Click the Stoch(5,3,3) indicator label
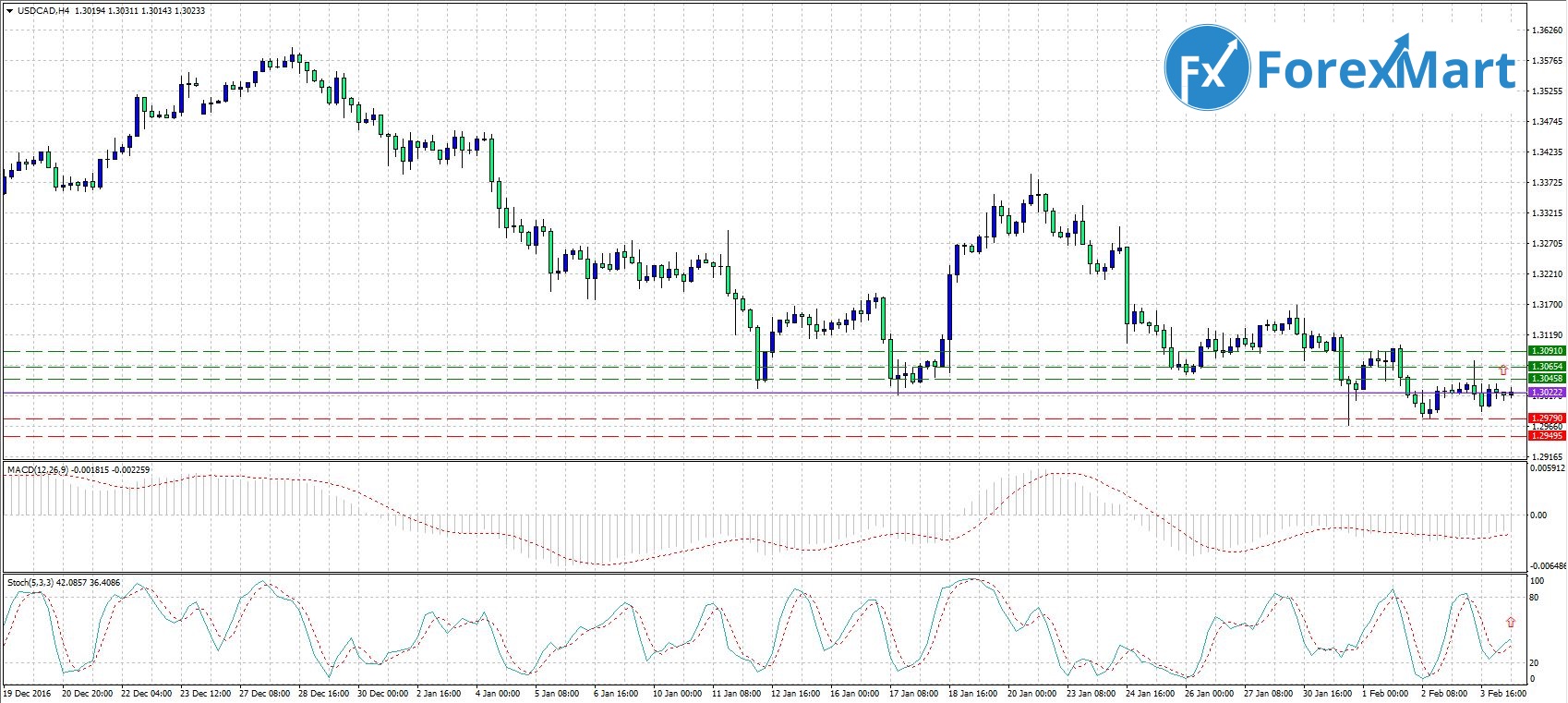The image size is (1568, 703). click(x=30, y=583)
